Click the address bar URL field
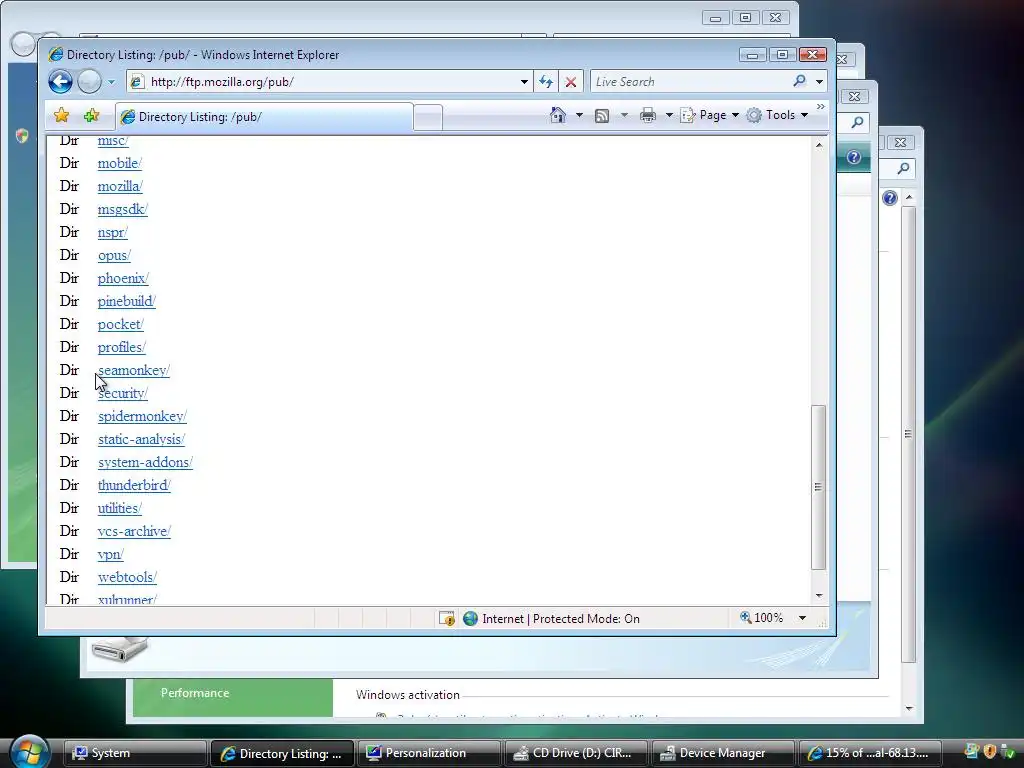The width and height of the screenshot is (1024, 768). 327,82
